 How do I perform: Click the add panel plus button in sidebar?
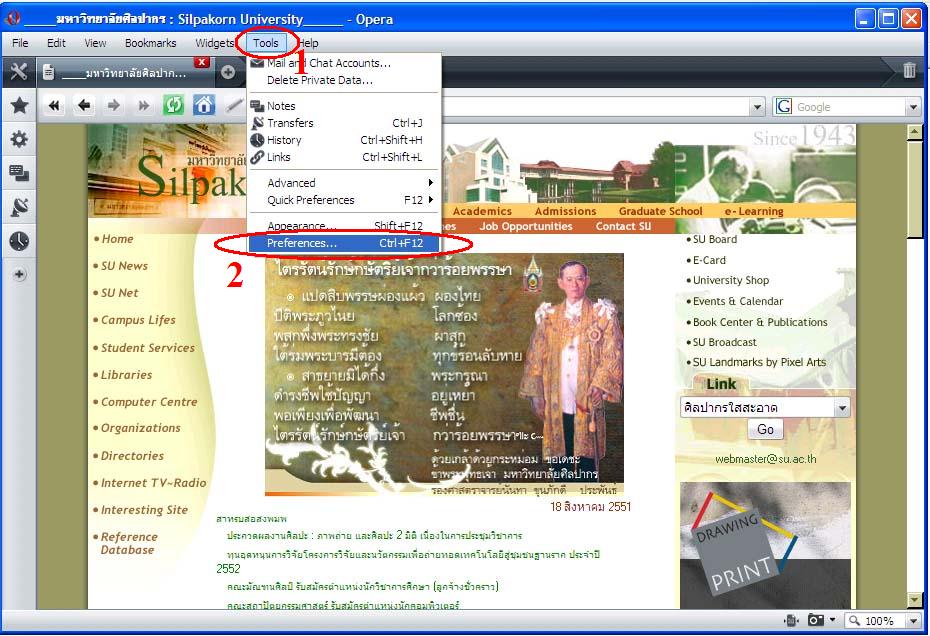point(20,274)
